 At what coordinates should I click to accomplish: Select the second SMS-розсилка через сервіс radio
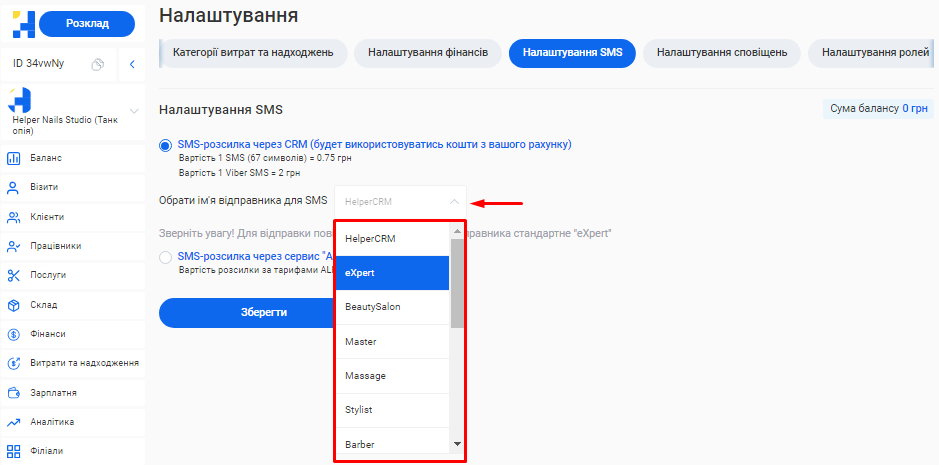[165, 257]
